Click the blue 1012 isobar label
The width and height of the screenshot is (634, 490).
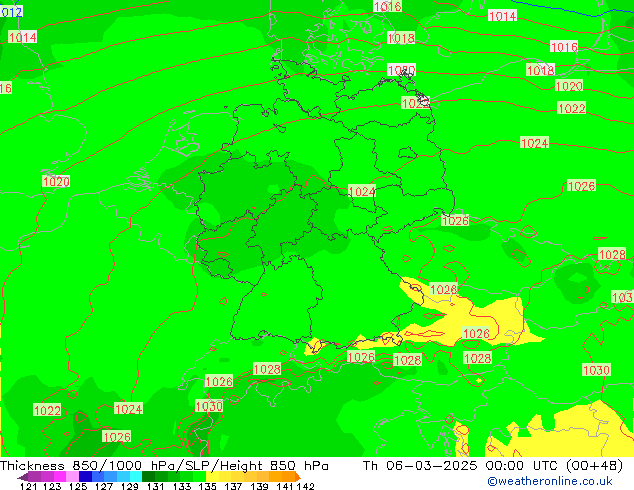tap(11, 12)
